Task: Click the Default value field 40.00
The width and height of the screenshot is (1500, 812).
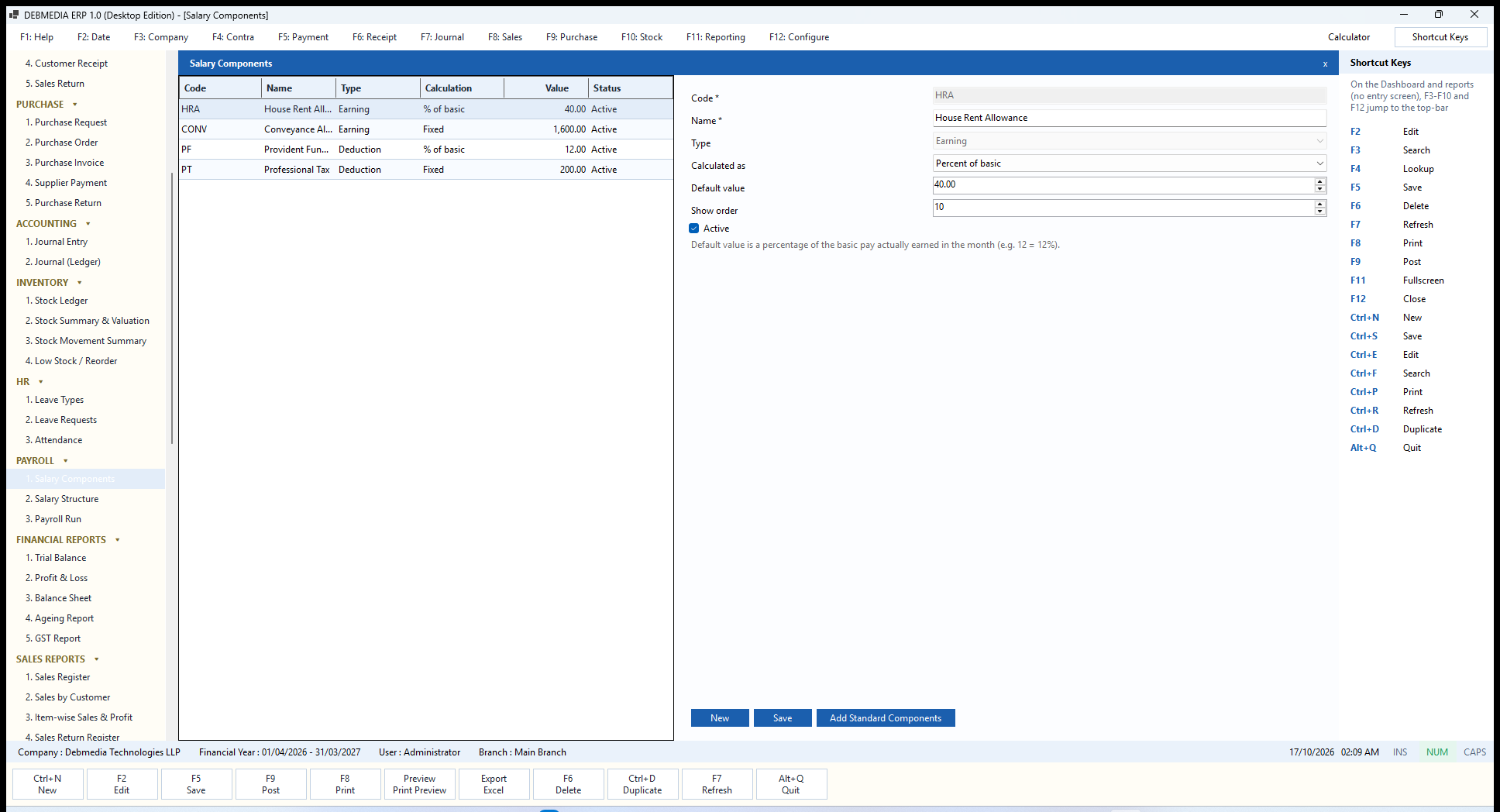Action: point(1123,185)
